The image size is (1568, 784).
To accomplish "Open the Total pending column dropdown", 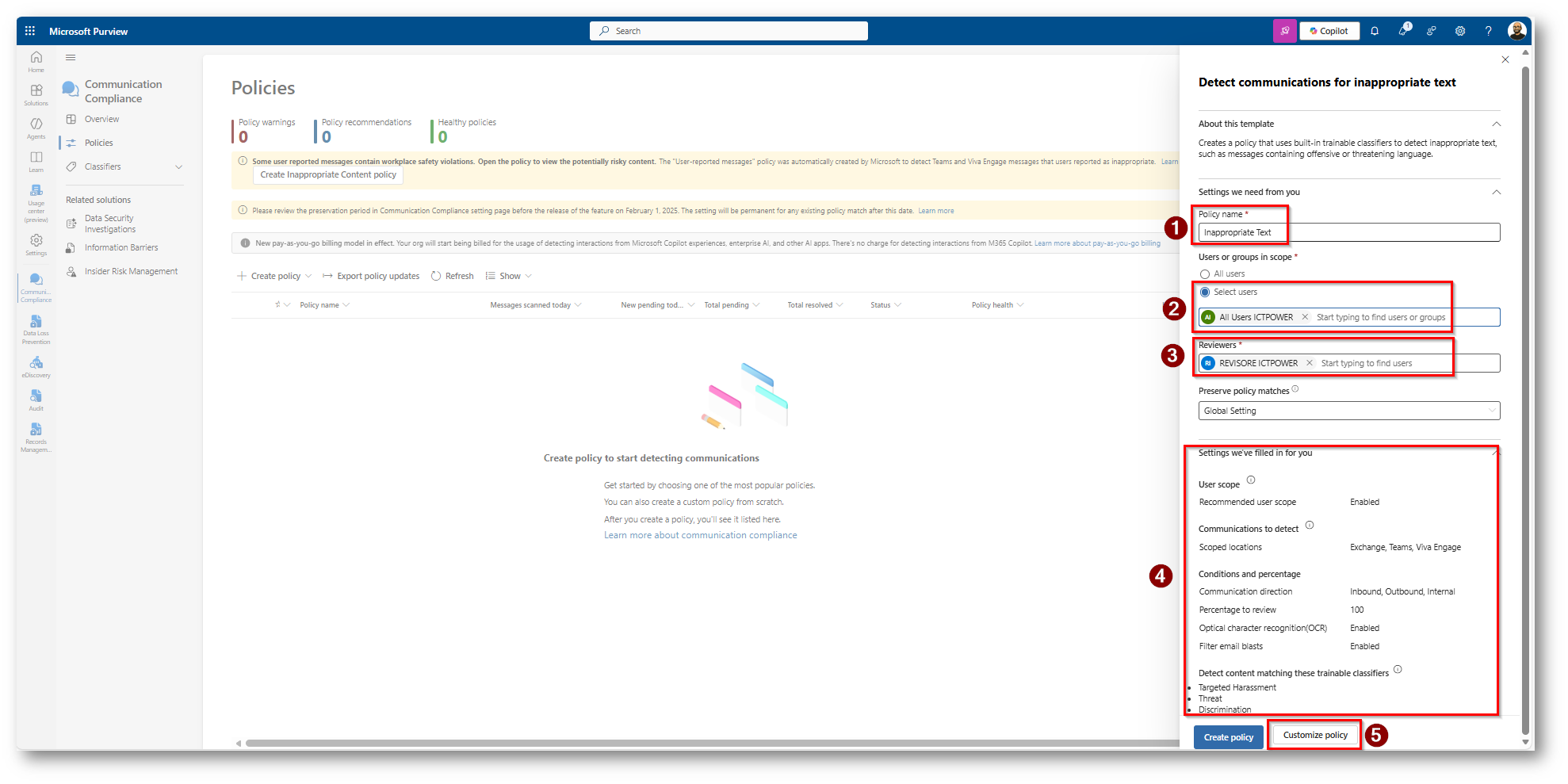I will (x=732, y=305).
